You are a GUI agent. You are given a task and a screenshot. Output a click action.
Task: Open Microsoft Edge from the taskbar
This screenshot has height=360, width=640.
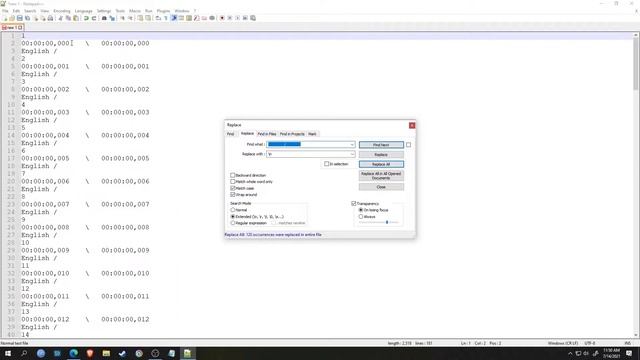tap(73, 353)
